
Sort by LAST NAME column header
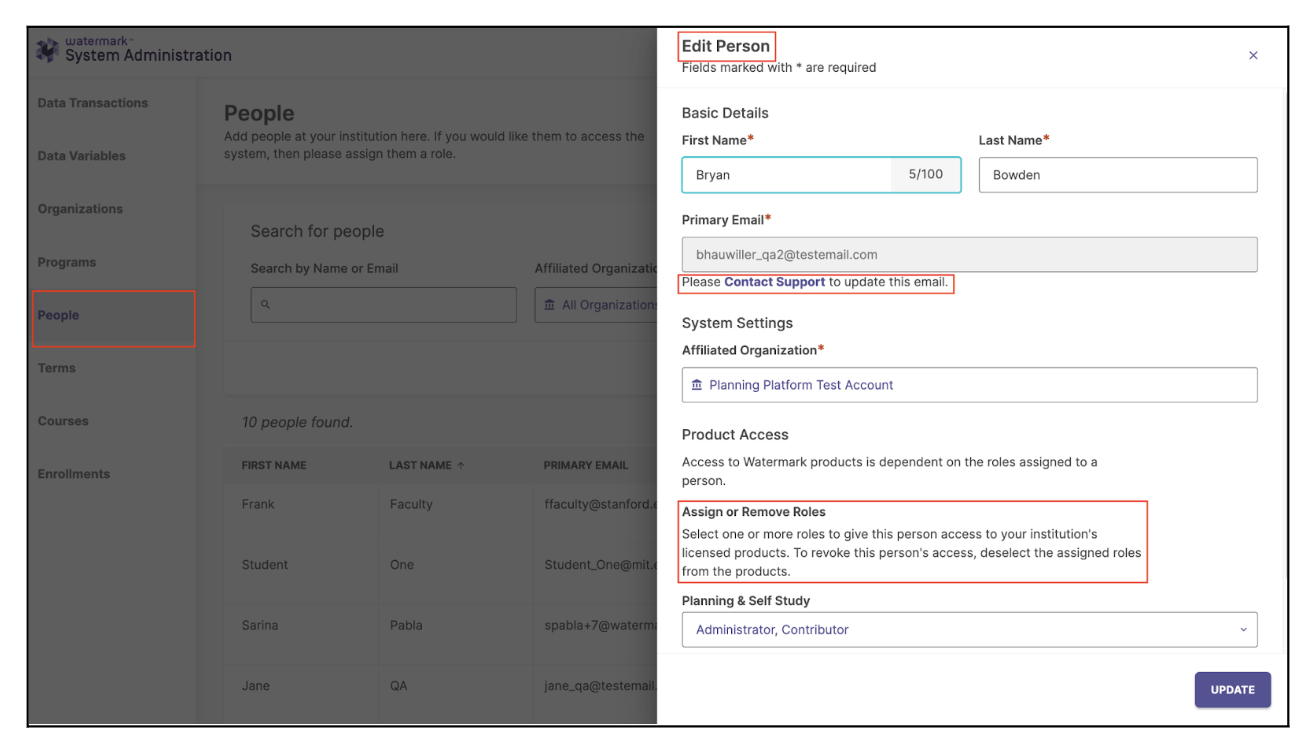420,465
